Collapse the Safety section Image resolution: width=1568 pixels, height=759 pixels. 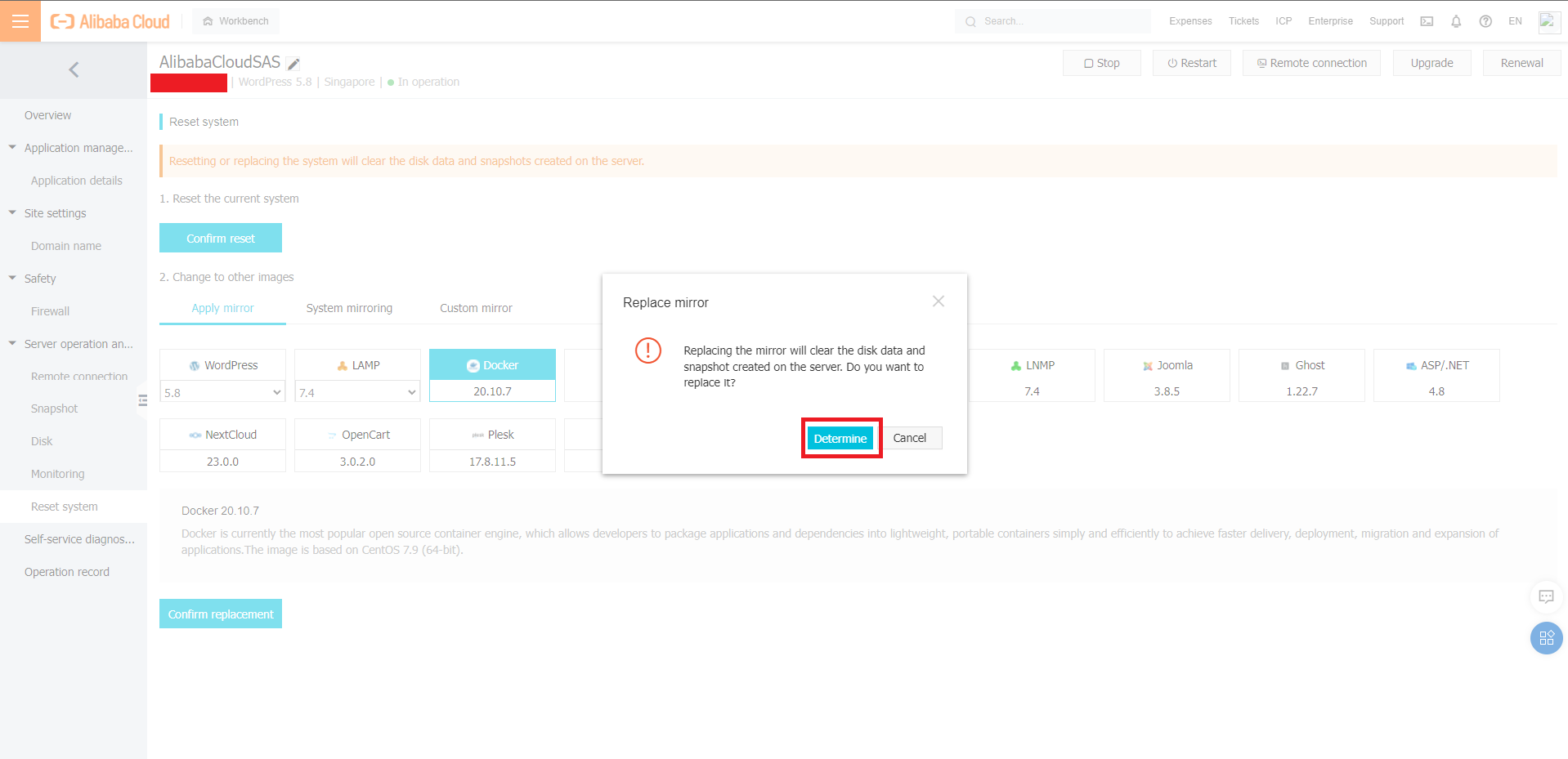pos(12,279)
